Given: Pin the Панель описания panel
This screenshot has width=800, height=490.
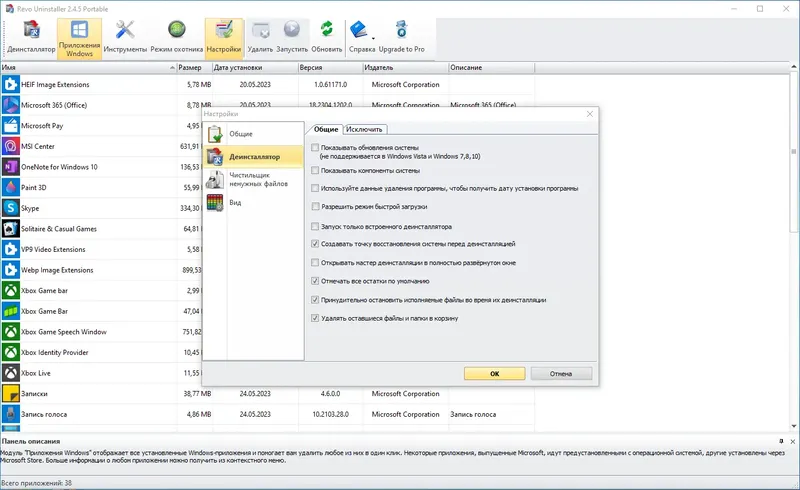Looking at the screenshot, I should (781, 441).
